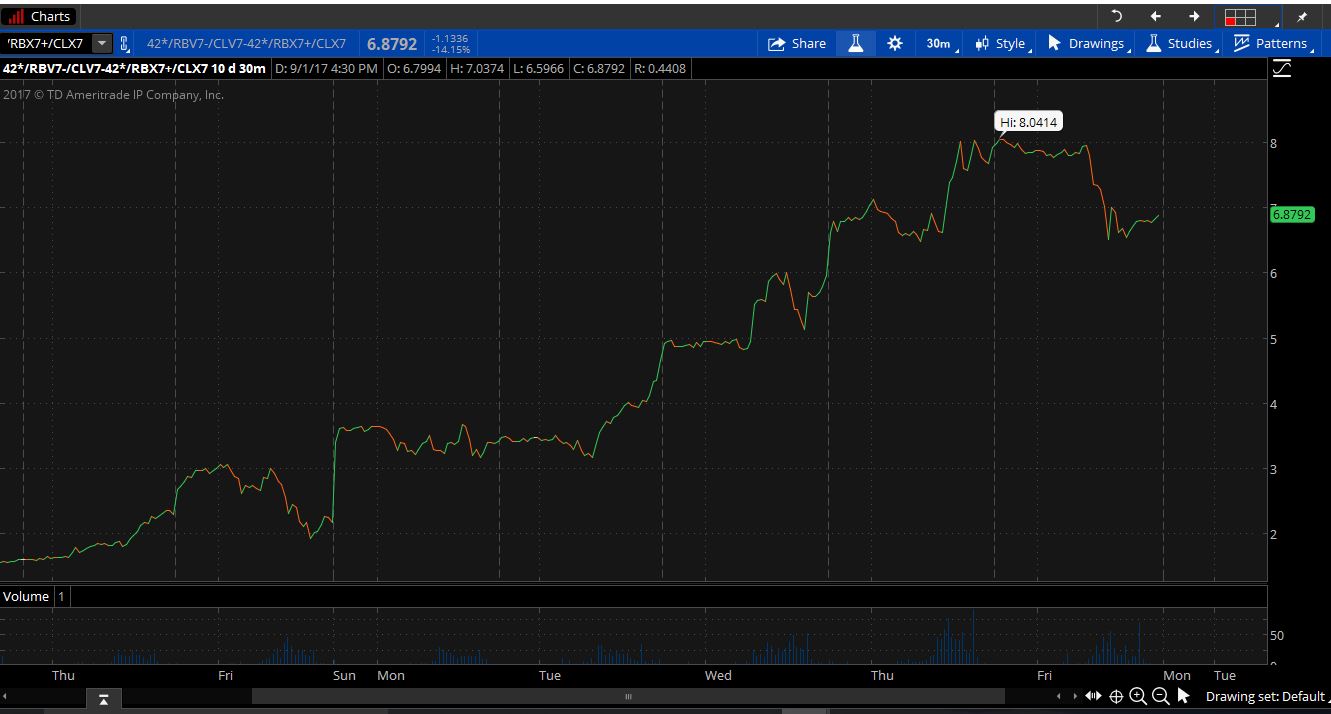Screen dimensions: 1331x714
Task: Click the horizontal time scrollbar handle
Action: pos(628,696)
